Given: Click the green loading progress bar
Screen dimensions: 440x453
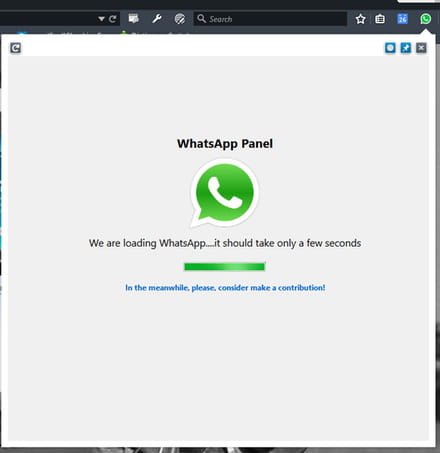Looking at the screenshot, I should pos(224,267).
